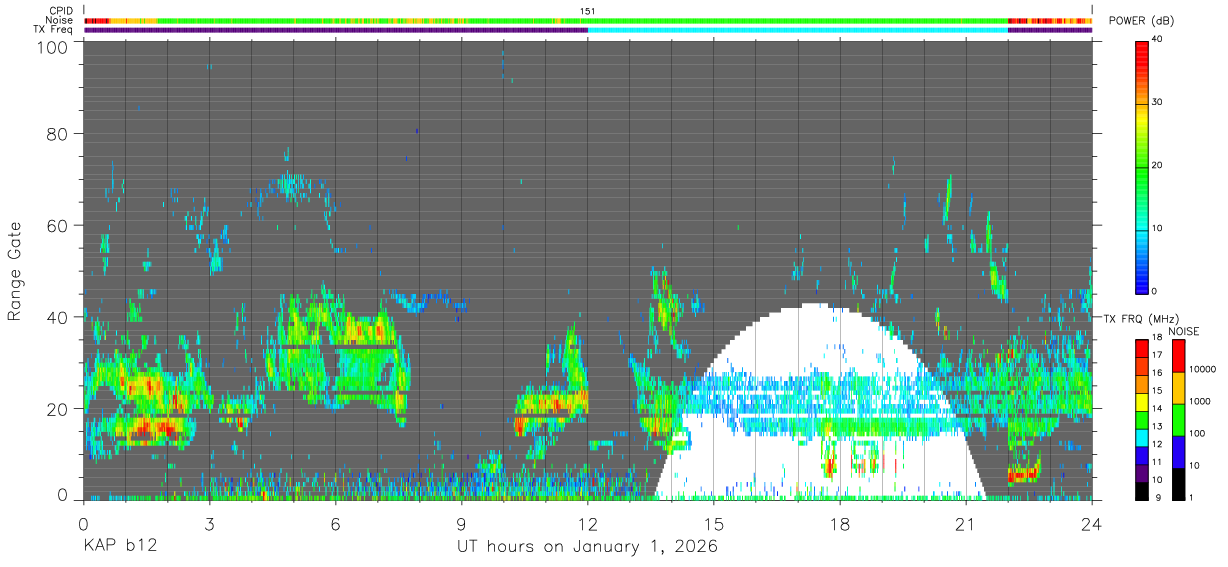Click the POWER (dB) legend title

[1139, 20]
